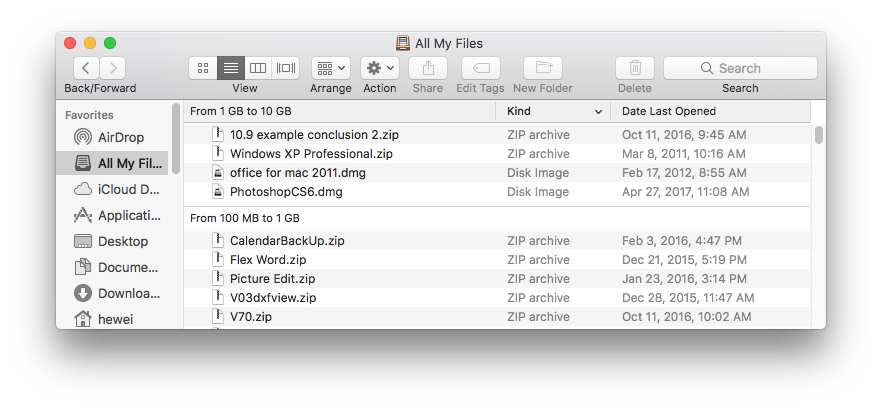Click date 'Feb 3, 2016, 4:47 PM'
Image resolution: width=882 pixels, height=409 pixels.
[682, 241]
